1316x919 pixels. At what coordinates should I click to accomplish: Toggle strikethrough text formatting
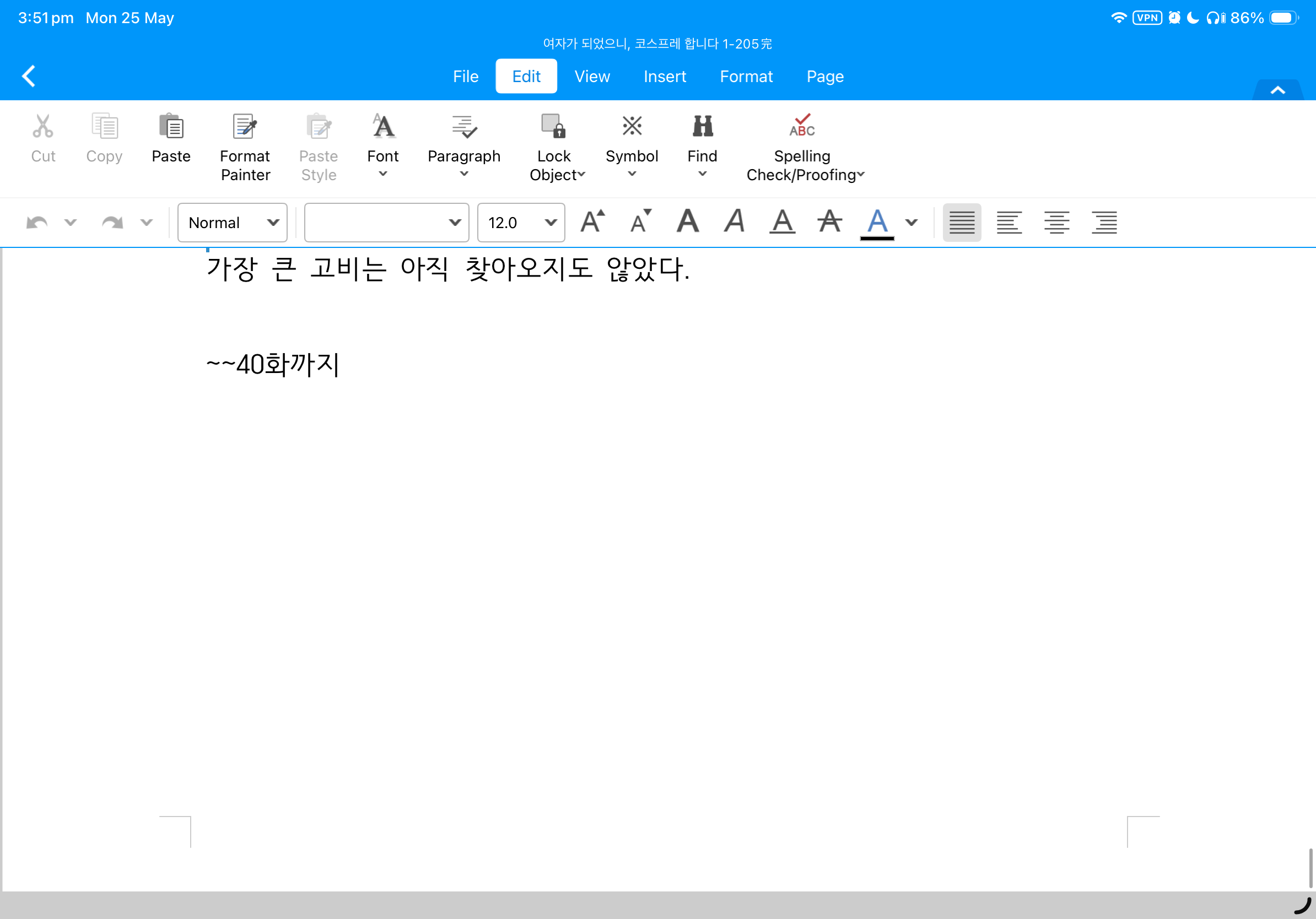[829, 221]
